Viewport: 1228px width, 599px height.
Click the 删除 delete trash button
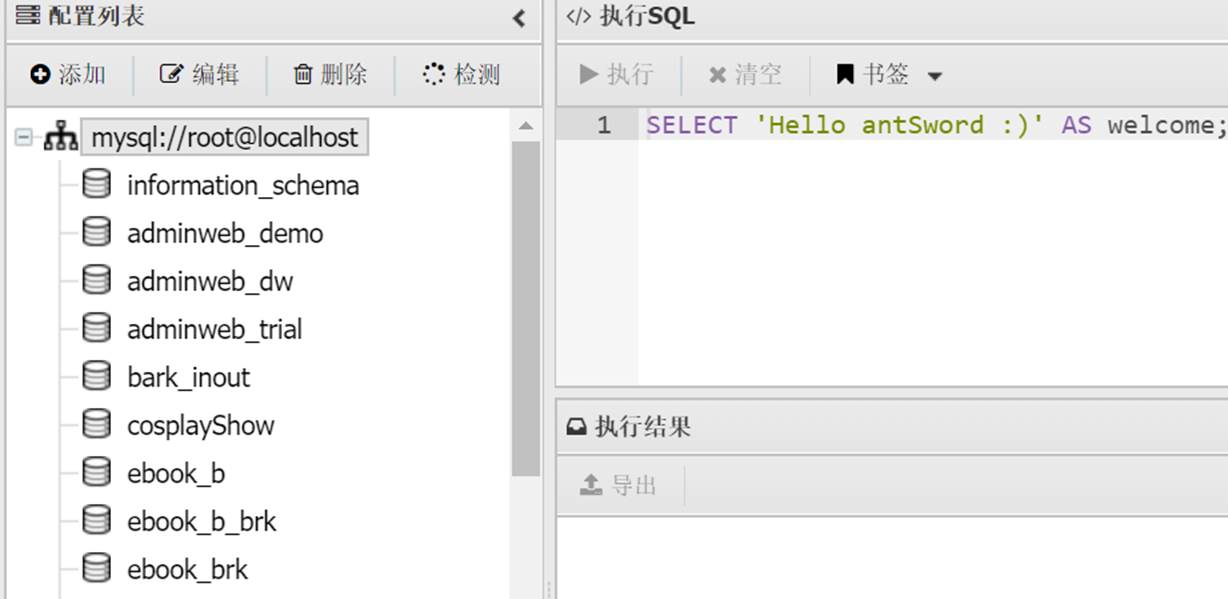click(x=330, y=74)
